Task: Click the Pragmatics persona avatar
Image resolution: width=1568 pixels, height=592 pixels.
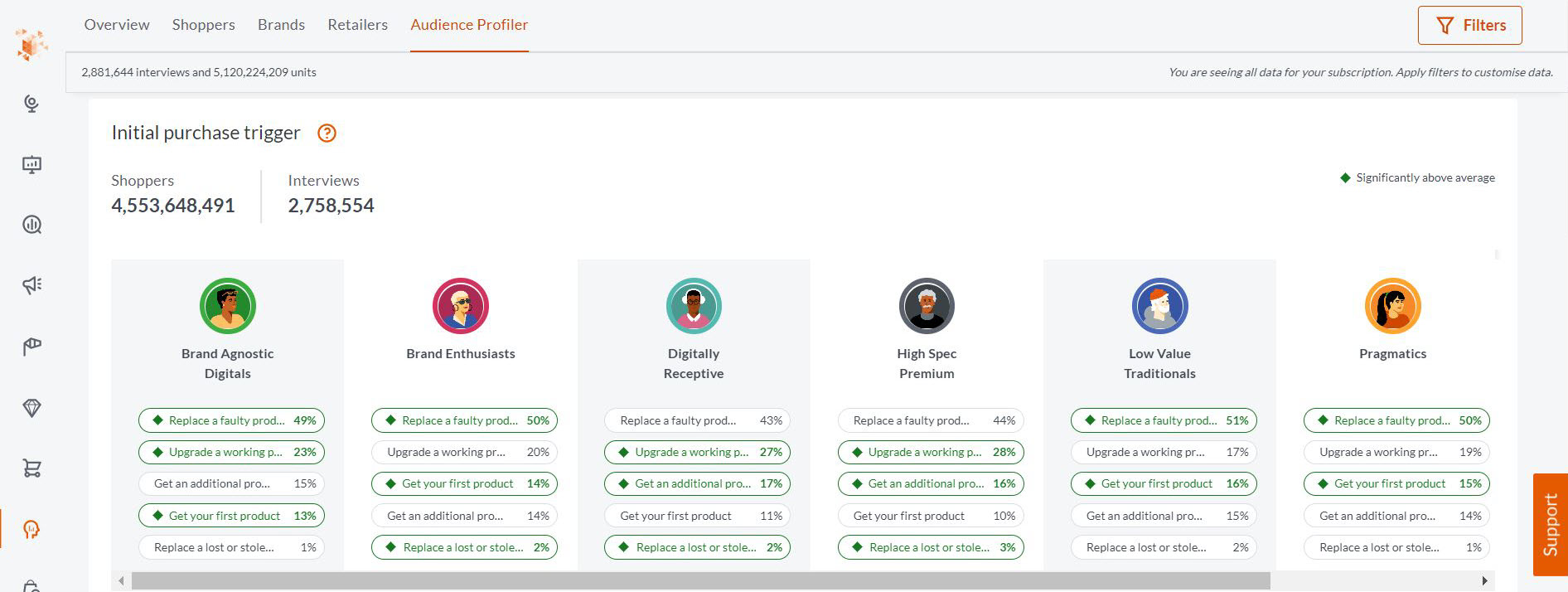Action: (1392, 306)
